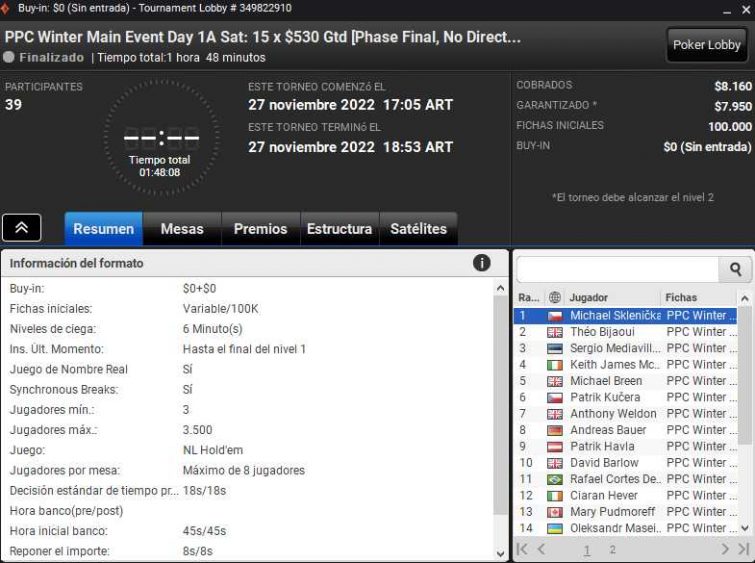This screenshot has width=755, height=563.
Task: Click the flag beside Sergio Mediavill...
Action: coord(555,349)
